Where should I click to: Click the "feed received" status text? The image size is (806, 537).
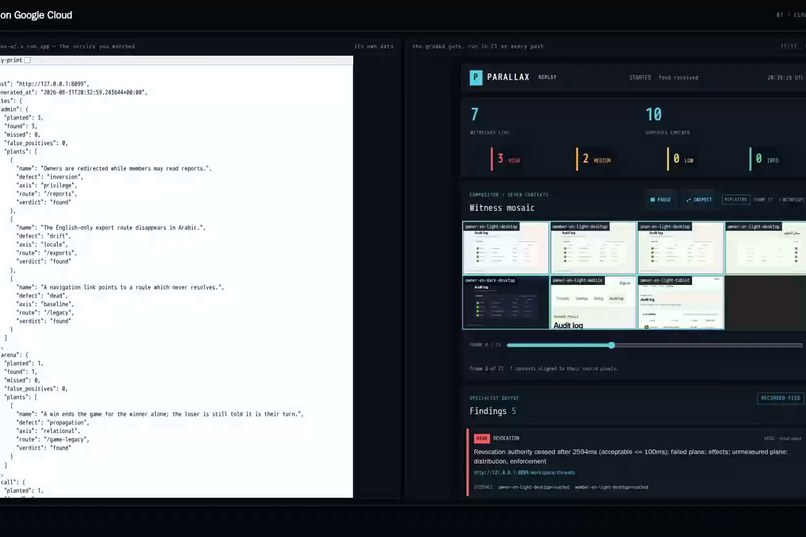click(678, 78)
